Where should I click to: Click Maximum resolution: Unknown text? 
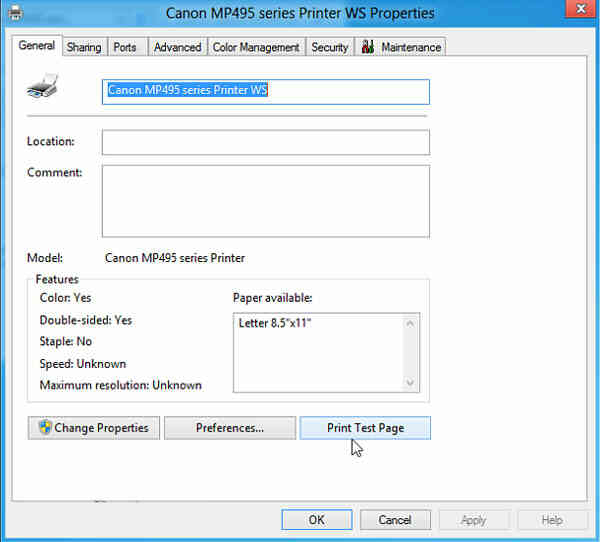121,385
